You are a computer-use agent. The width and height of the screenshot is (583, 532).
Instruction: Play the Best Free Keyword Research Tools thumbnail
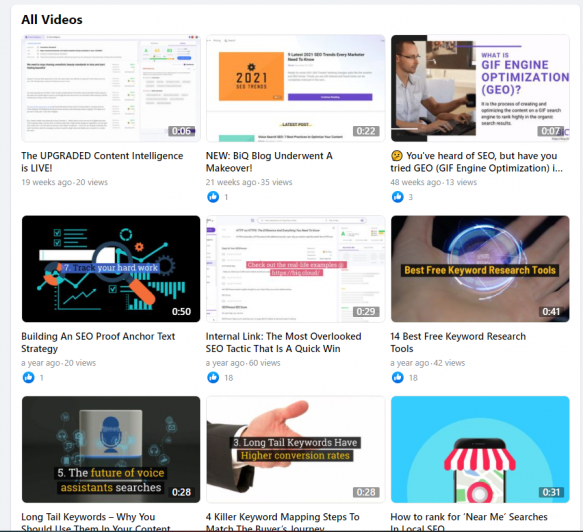pos(480,269)
